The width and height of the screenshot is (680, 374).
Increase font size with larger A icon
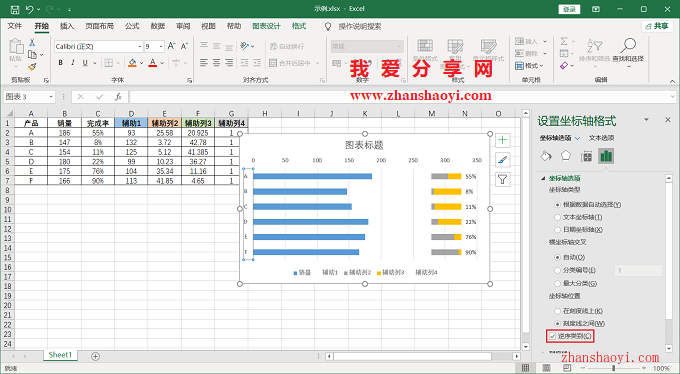pos(171,46)
